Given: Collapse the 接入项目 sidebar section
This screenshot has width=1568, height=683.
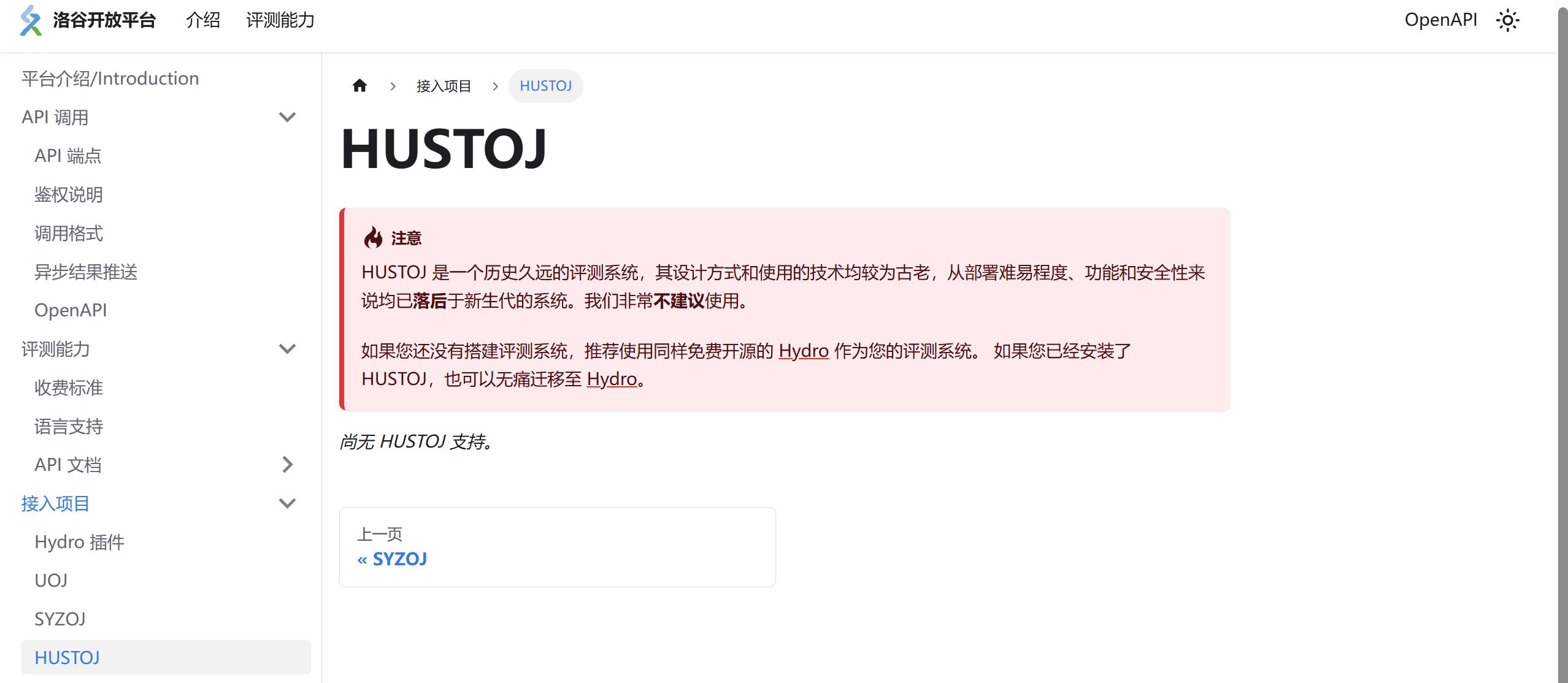Looking at the screenshot, I should point(287,503).
